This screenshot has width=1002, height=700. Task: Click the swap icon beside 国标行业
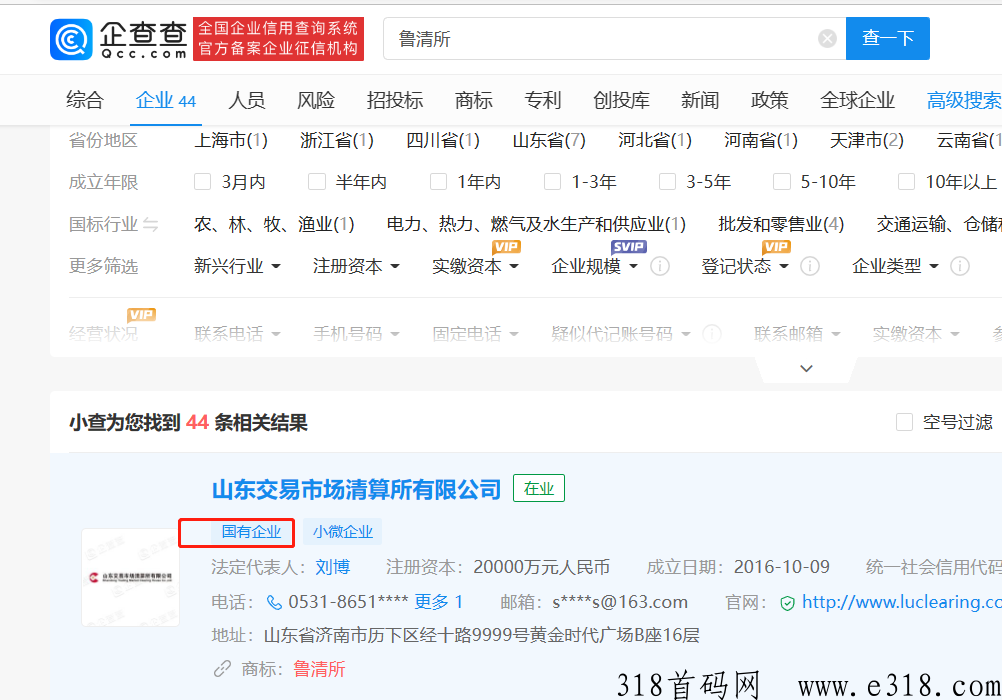pos(151,224)
